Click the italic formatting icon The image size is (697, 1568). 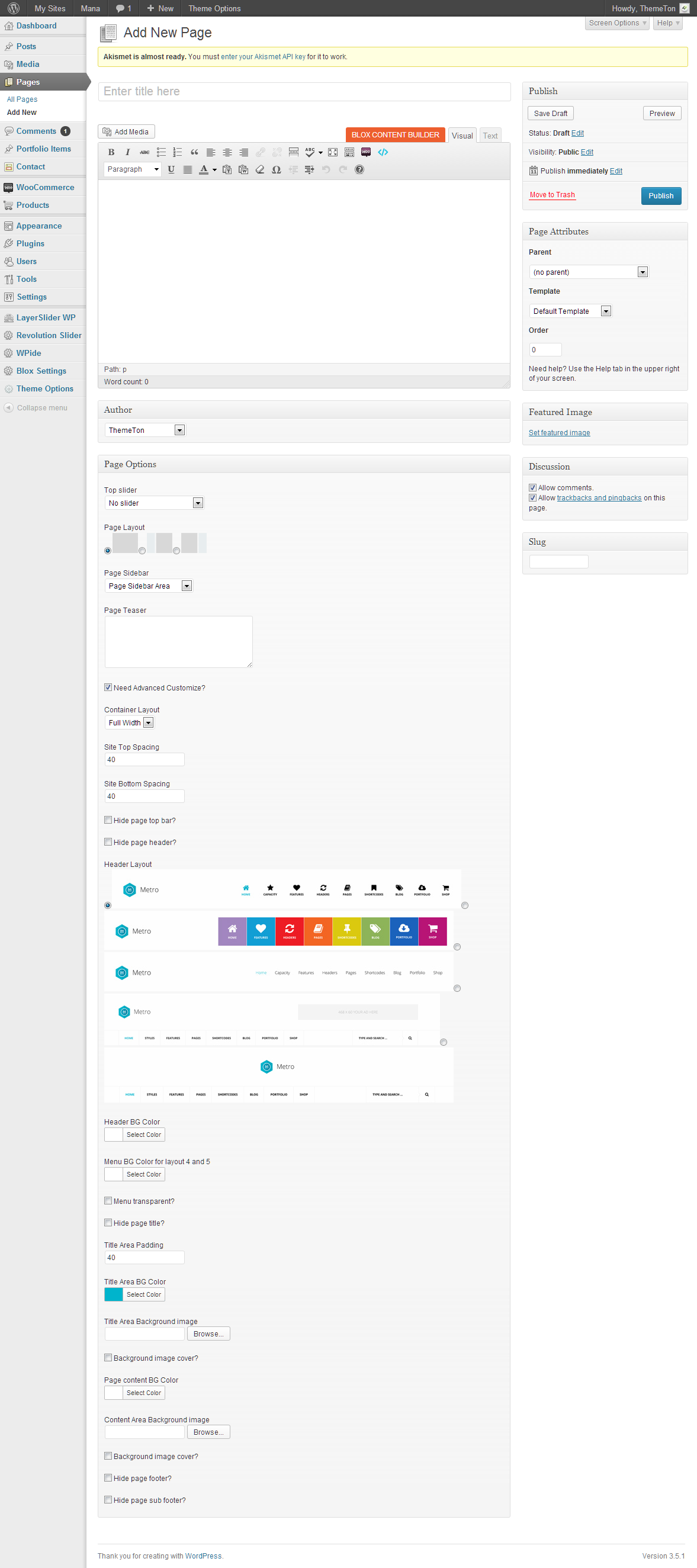coord(127,152)
